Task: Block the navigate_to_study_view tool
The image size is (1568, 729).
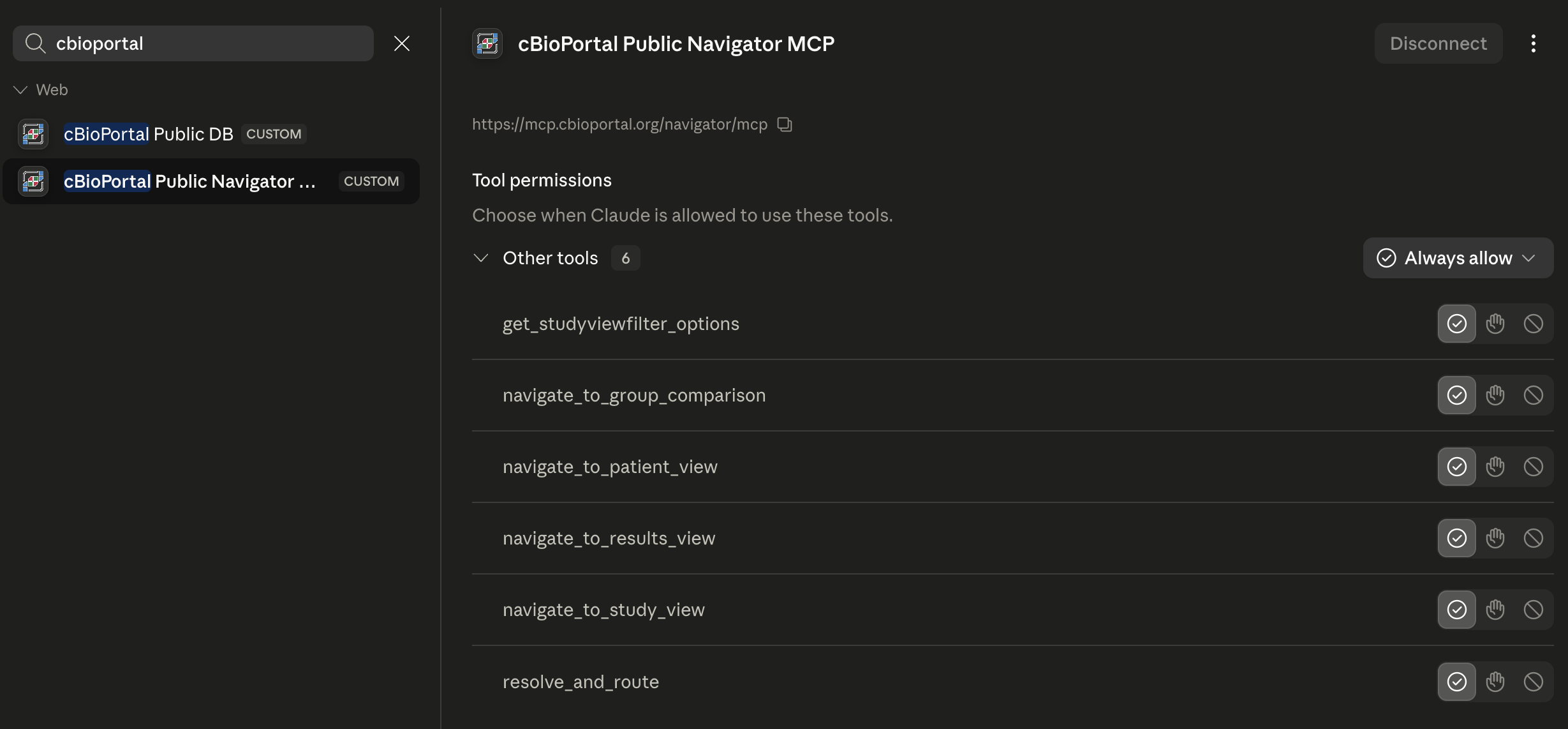Action: coord(1534,610)
